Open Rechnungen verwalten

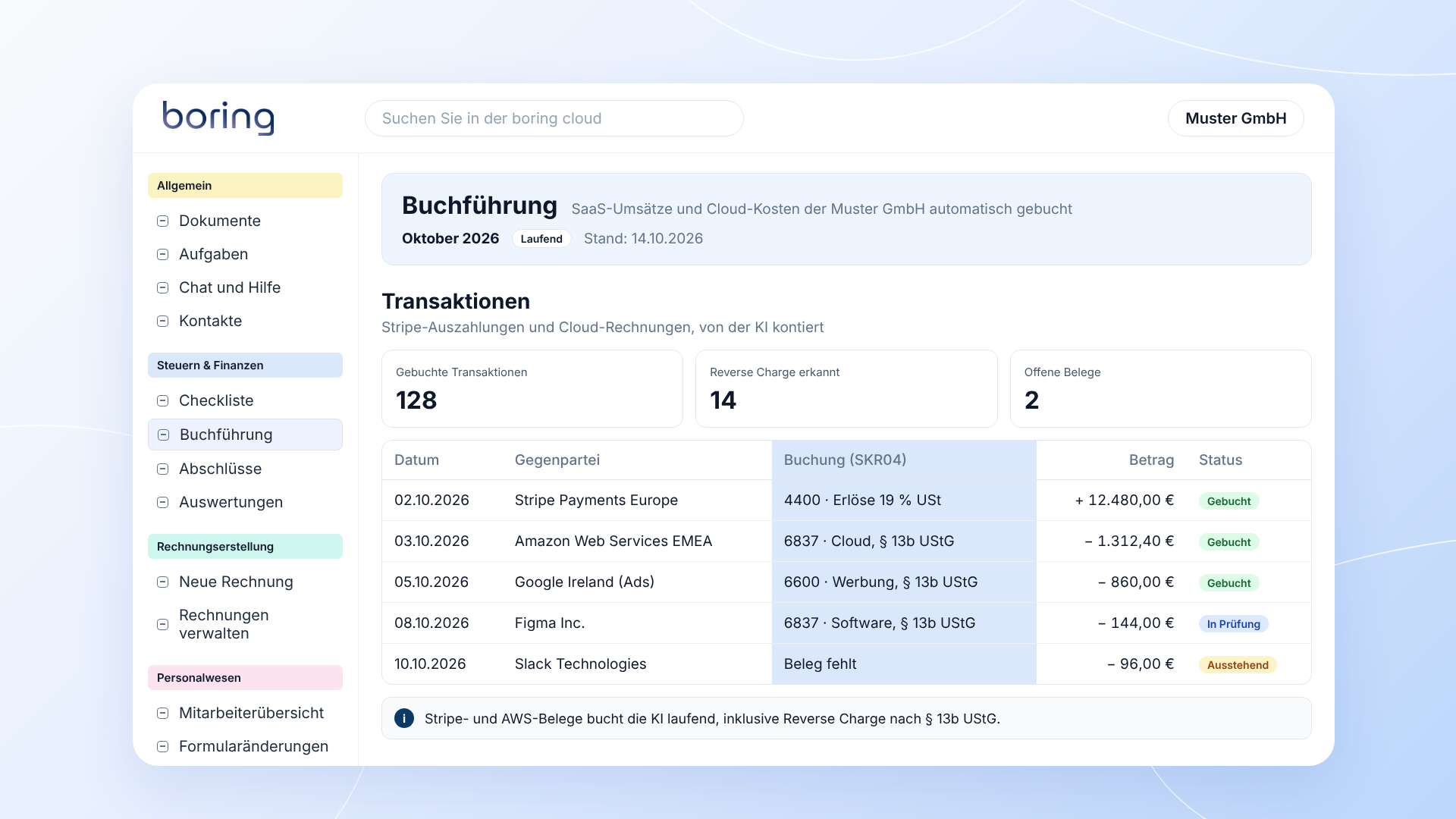(x=245, y=624)
